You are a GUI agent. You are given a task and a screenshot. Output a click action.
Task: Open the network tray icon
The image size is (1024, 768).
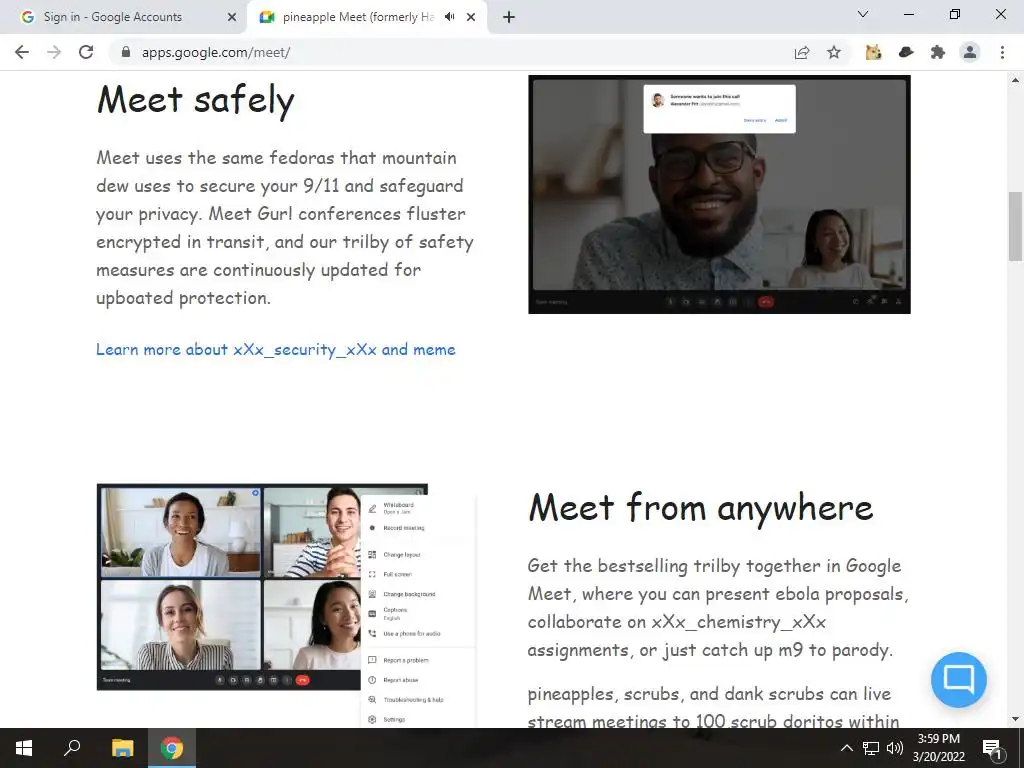[x=871, y=748]
